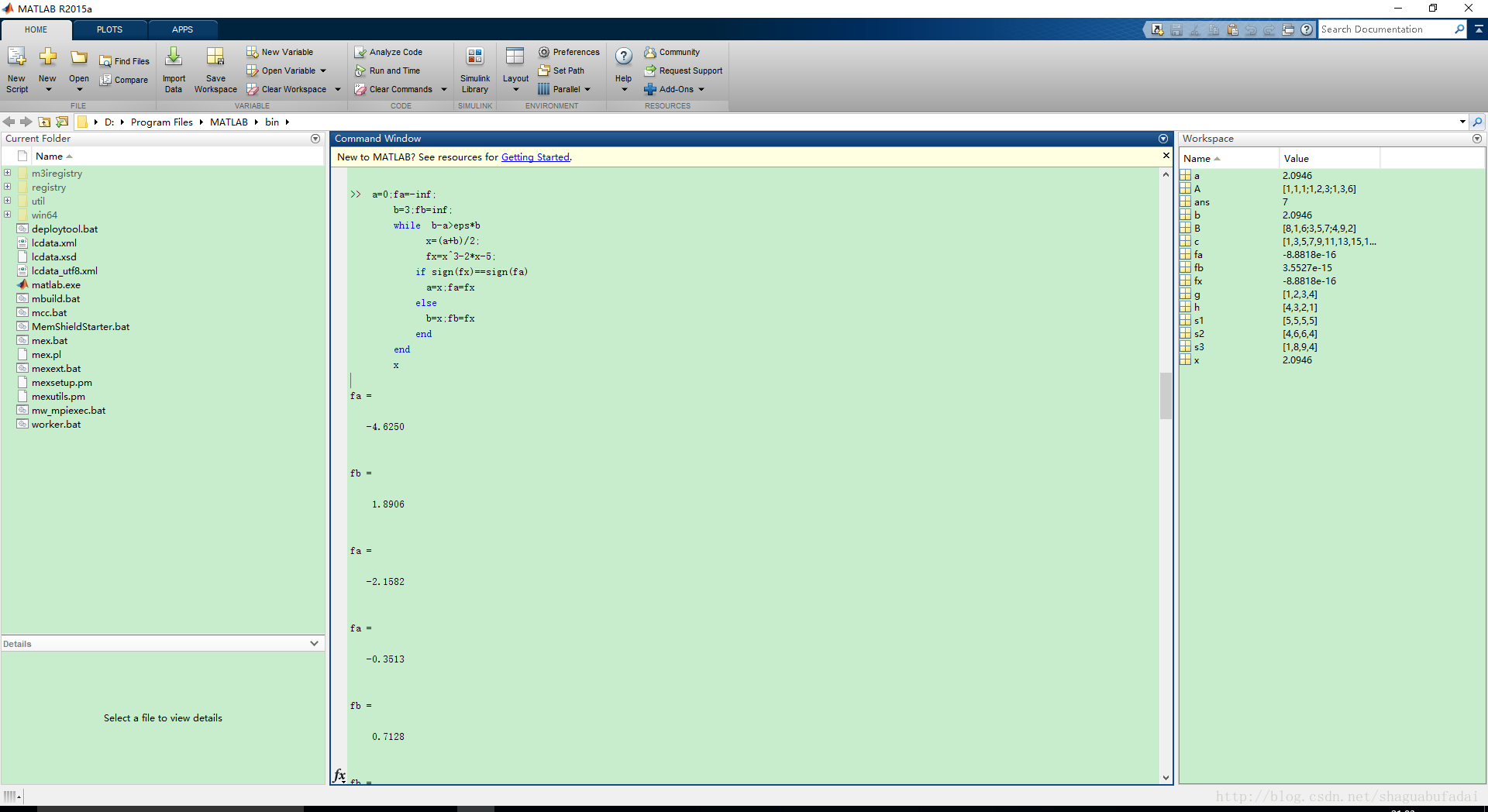Image resolution: width=1488 pixels, height=812 pixels.
Task: Expand the win64 folder
Action: (7, 215)
